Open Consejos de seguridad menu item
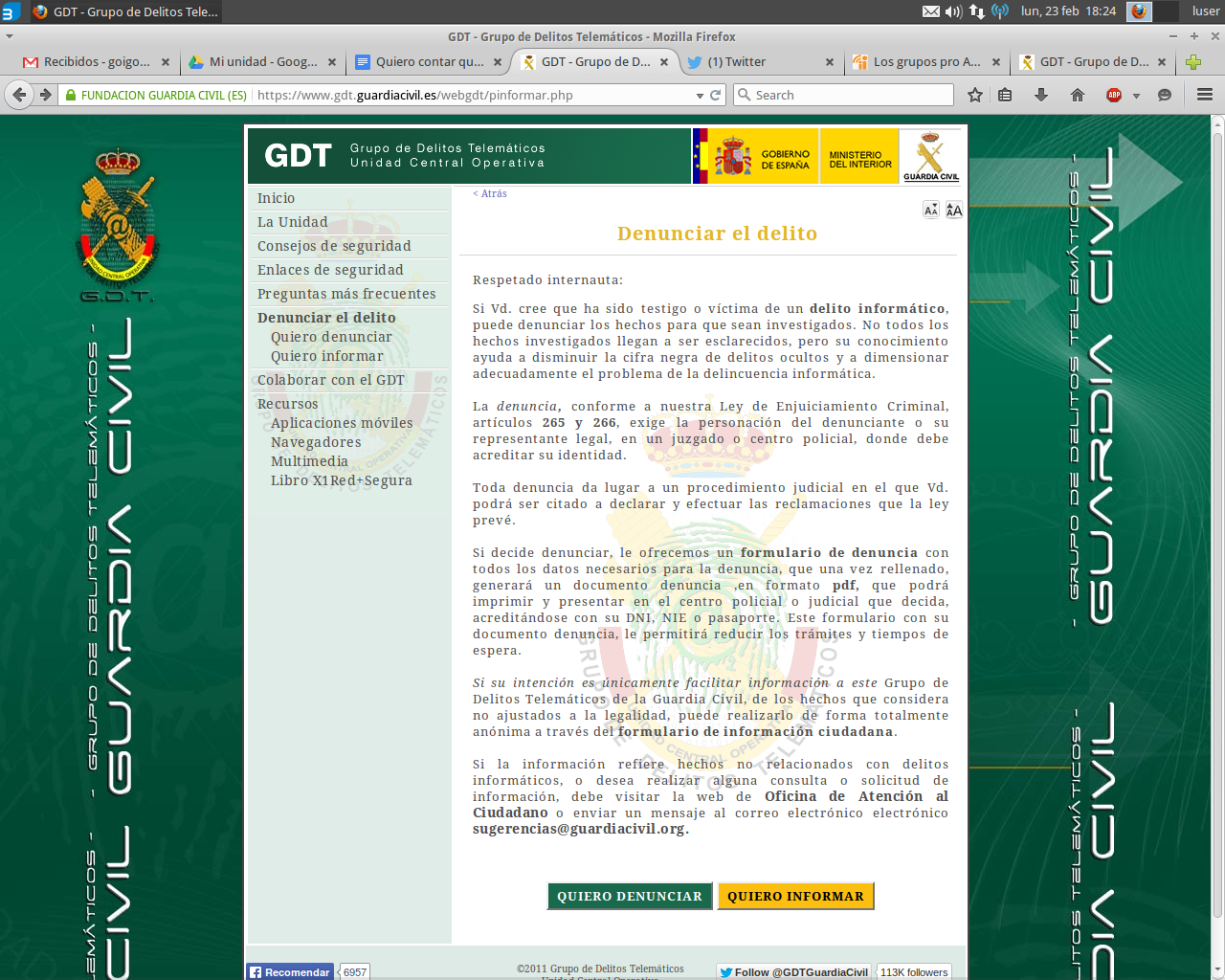The image size is (1225, 980). coord(334,246)
